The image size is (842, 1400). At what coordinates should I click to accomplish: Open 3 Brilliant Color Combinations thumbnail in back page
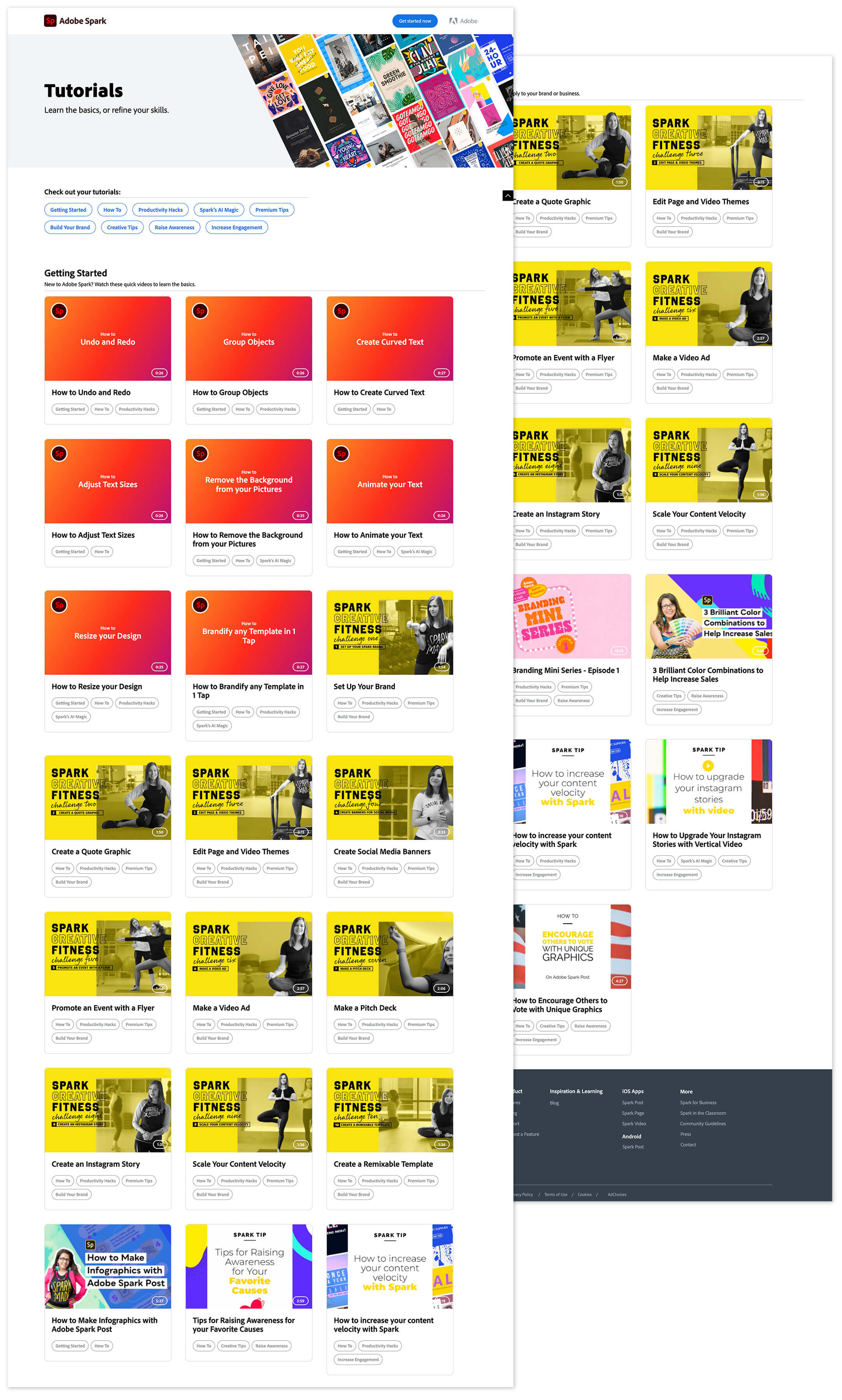tap(709, 616)
